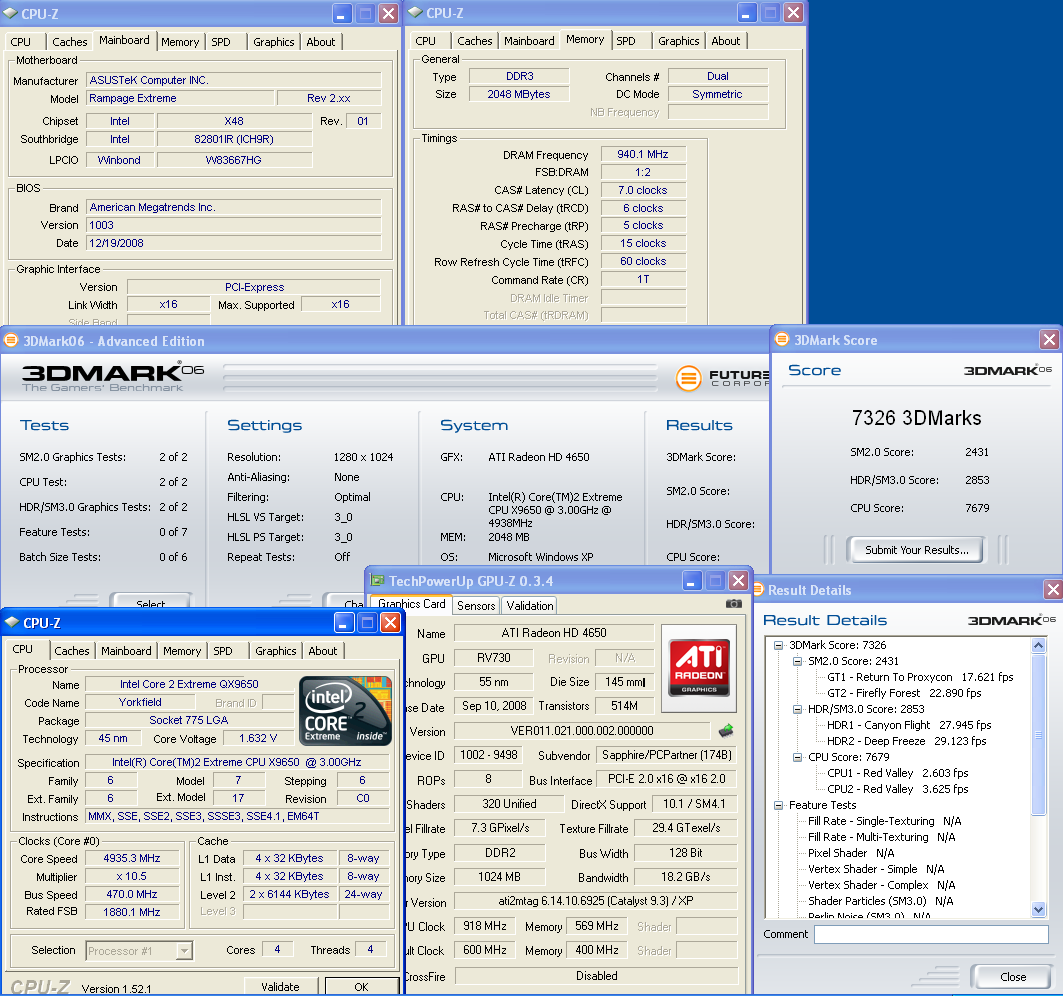Click the Core Speed 4935.3 MHz value
The image size is (1063, 996).
[132, 858]
